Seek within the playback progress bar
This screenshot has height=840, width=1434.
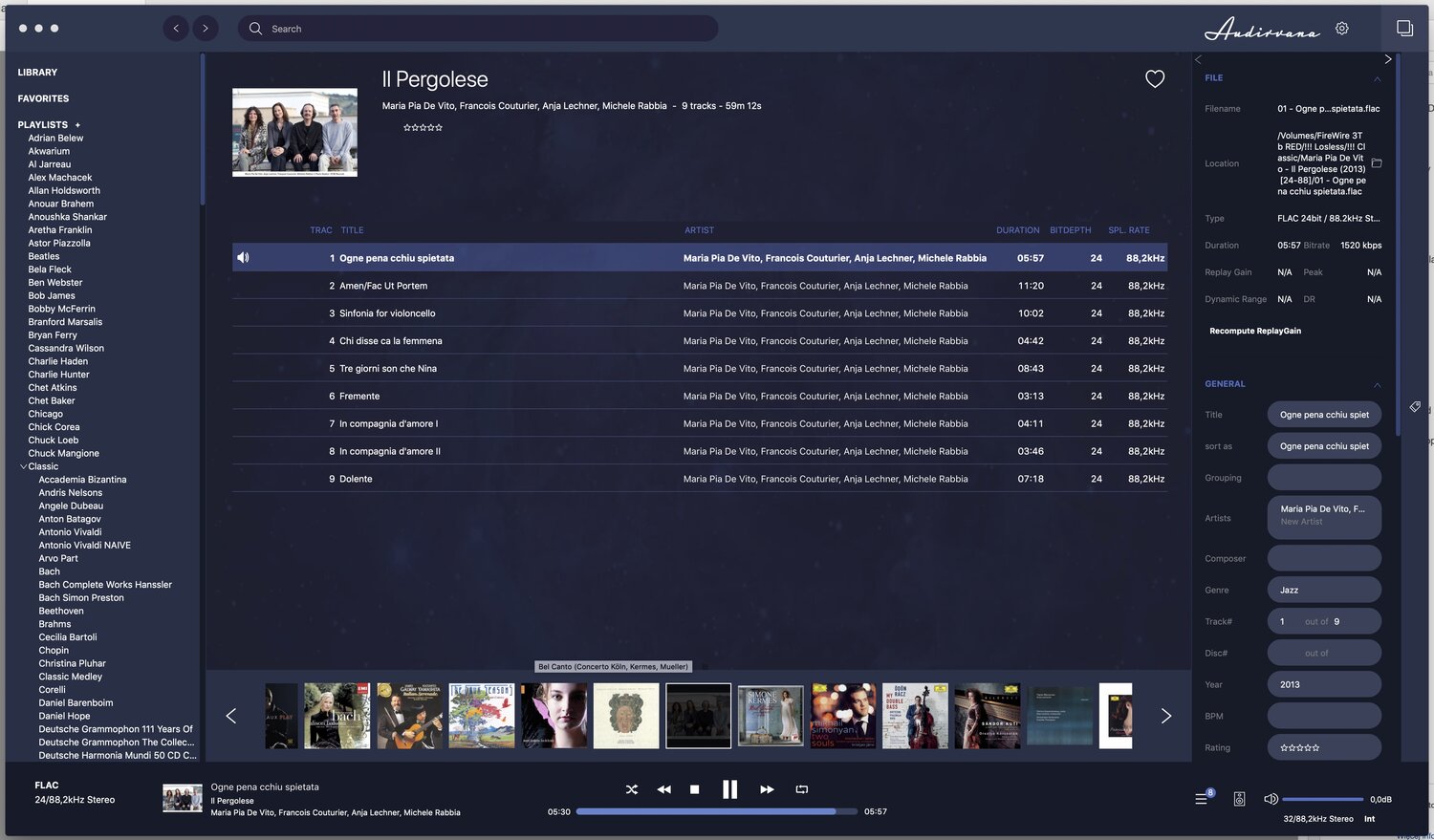(716, 811)
